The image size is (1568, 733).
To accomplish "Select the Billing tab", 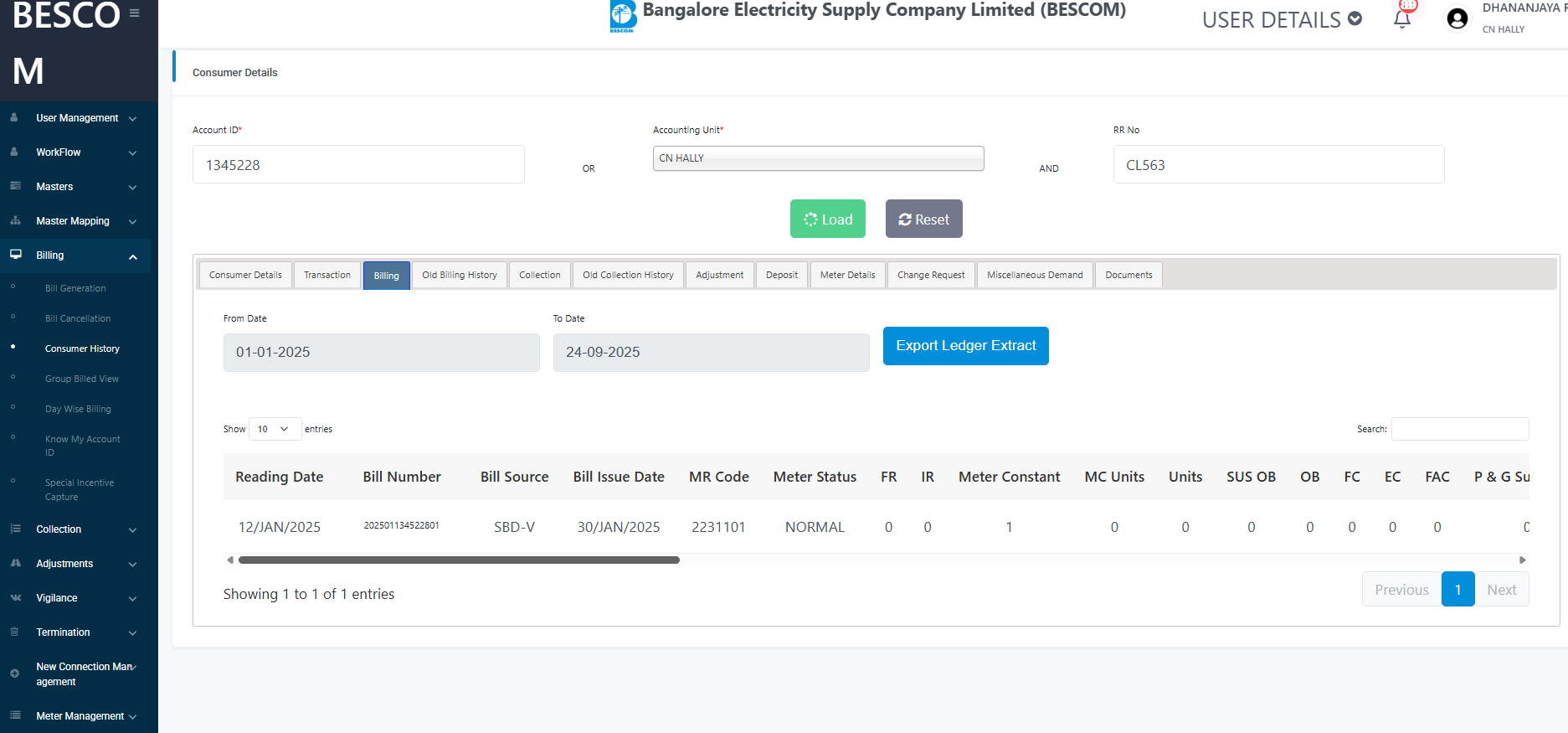I will tap(387, 276).
